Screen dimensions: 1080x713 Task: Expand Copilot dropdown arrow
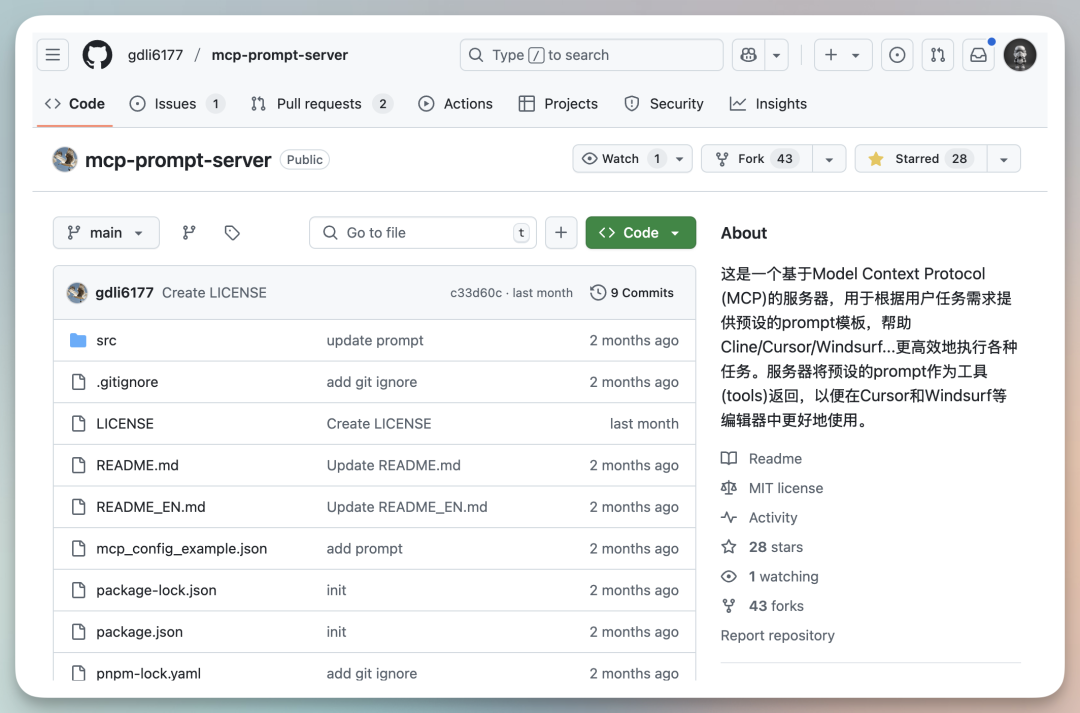pyautogui.click(x=776, y=55)
